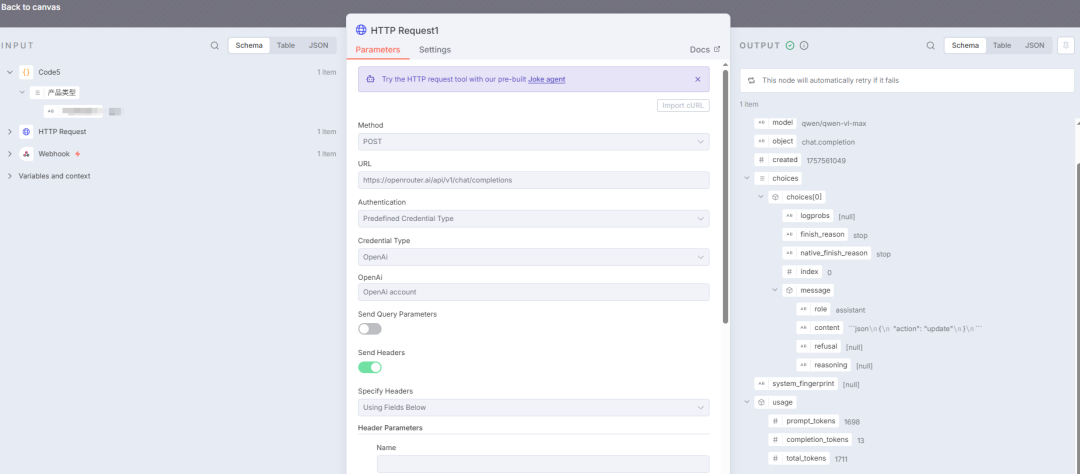Expand Variables and context

point(10,176)
